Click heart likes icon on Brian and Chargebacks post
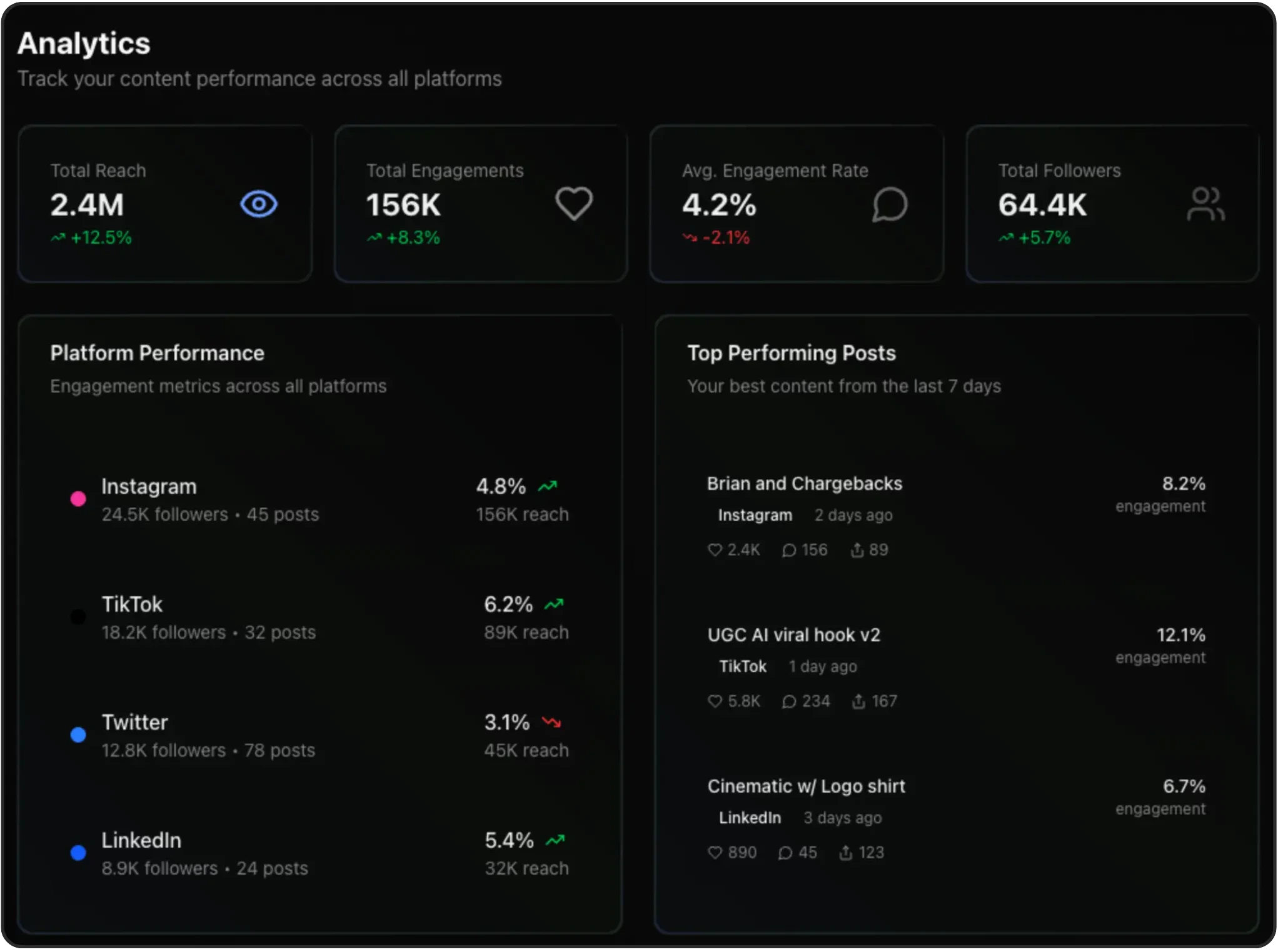Image resolution: width=1278 pixels, height=952 pixels. pos(715,550)
